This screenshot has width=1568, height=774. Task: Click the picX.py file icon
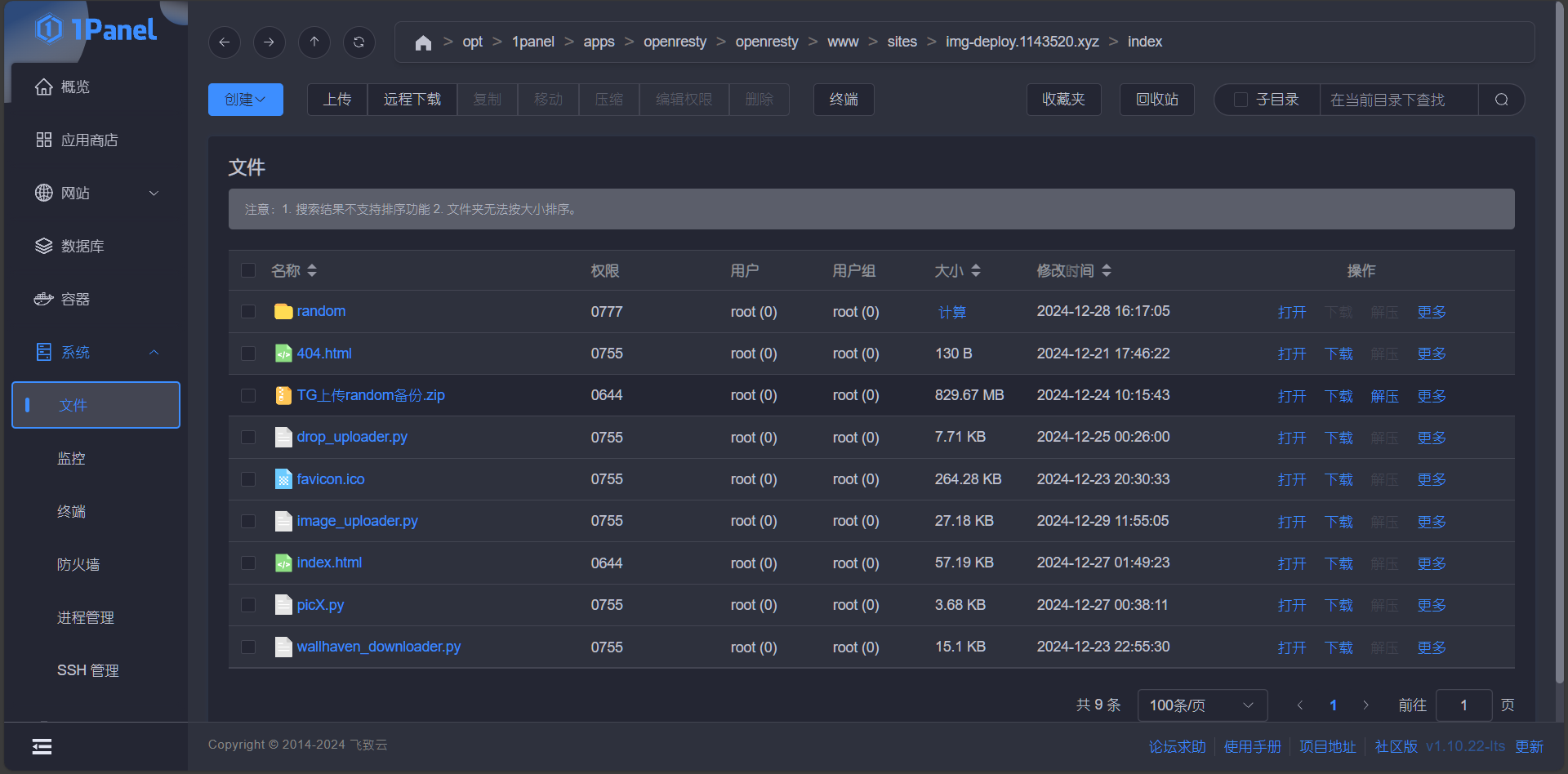coord(283,605)
